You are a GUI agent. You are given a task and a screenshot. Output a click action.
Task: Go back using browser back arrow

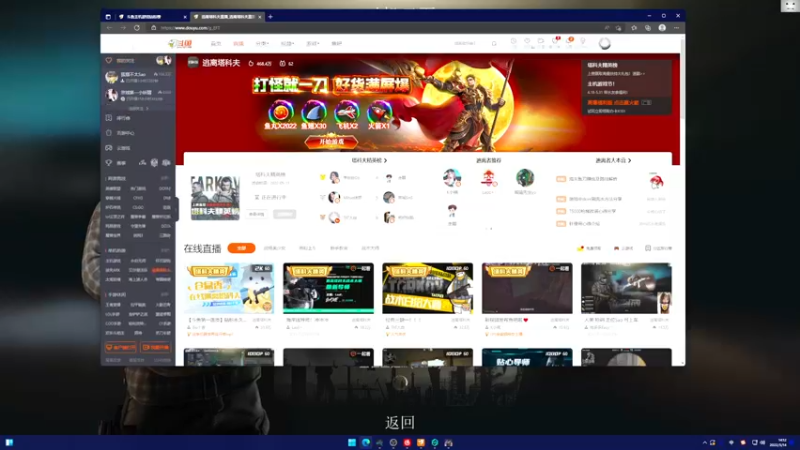click(110, 28)
